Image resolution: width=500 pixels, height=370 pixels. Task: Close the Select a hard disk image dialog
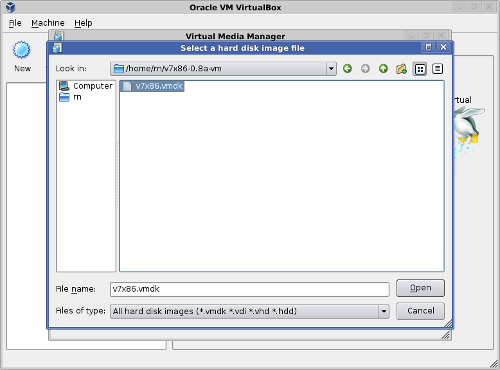tap(443, 47)
